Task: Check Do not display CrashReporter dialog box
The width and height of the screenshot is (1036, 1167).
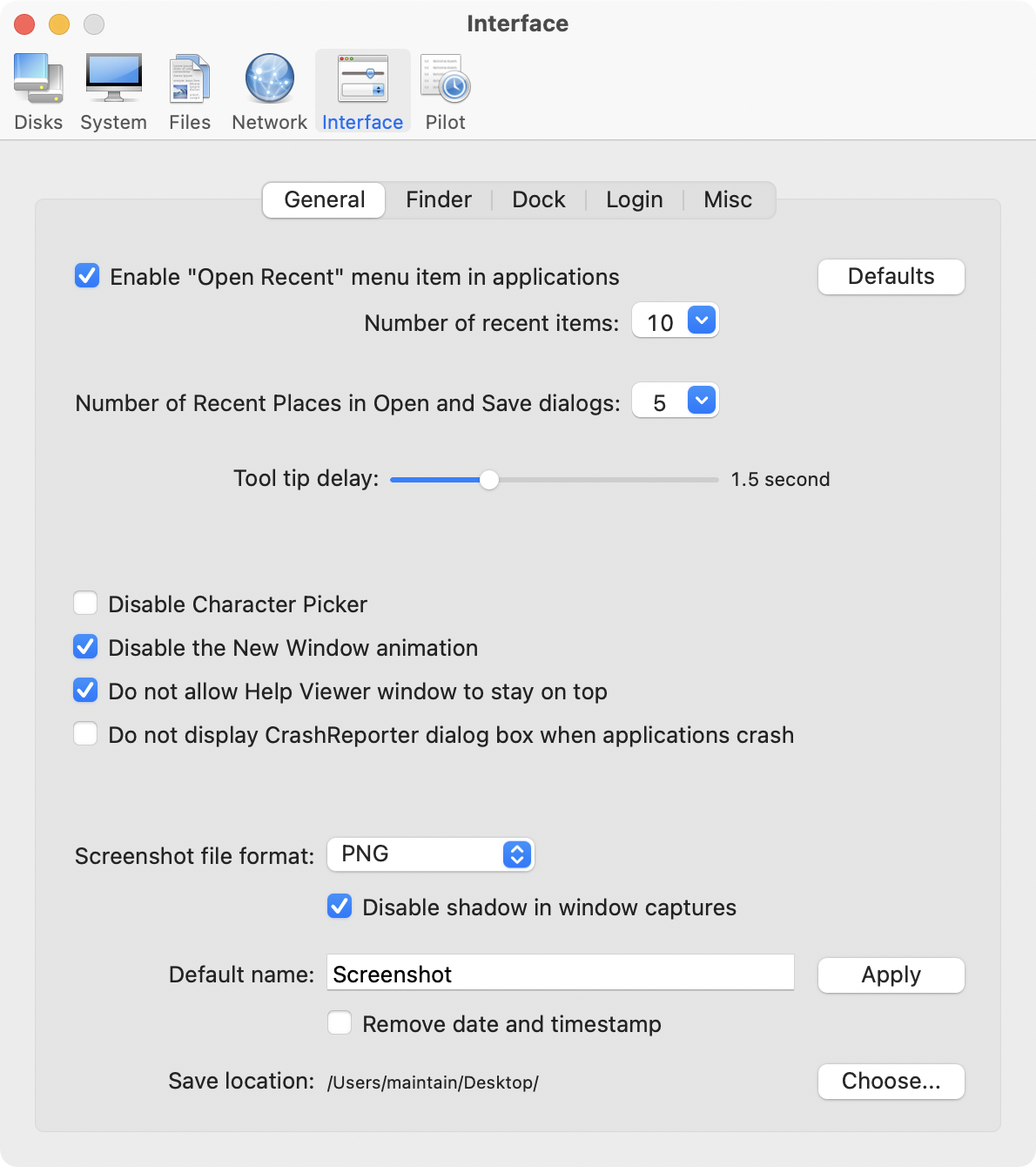Action: coord(85,734)
